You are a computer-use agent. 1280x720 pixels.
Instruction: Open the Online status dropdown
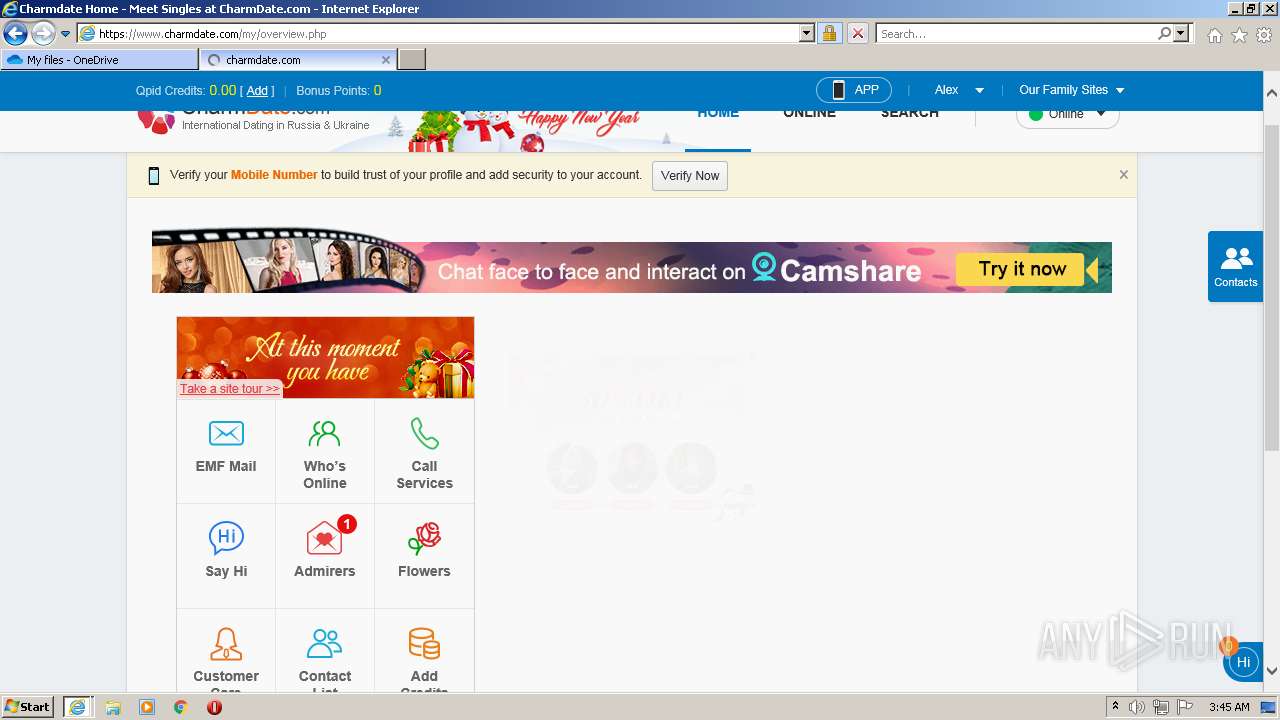tap(1067, 114)
